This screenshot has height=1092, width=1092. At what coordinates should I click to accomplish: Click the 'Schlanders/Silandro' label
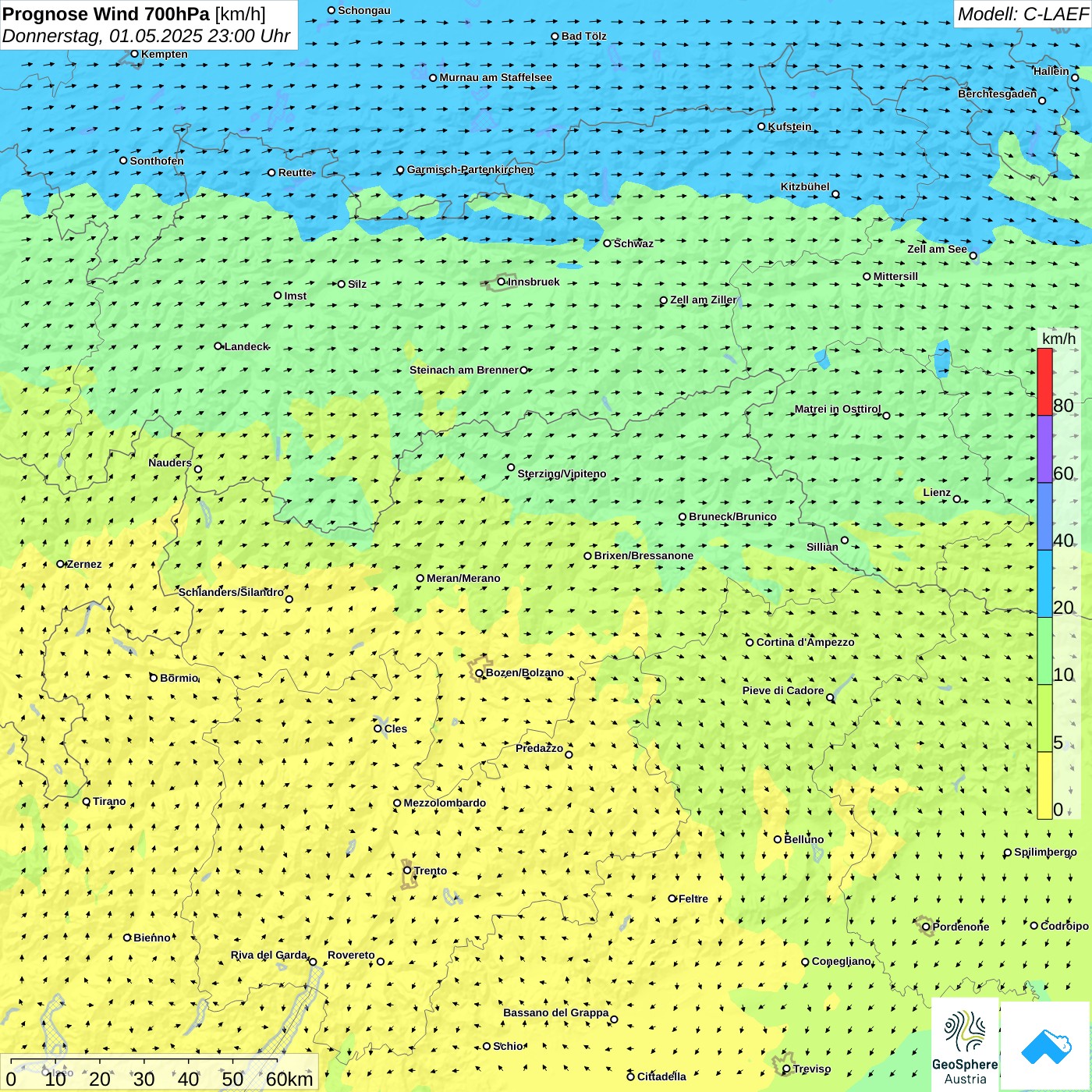pyautogui.click(x=231, y=592)
